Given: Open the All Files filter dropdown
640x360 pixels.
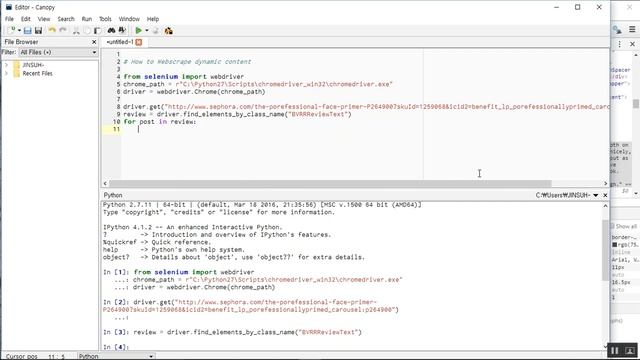Looking at the screenshot, I should (x=58, y=52).
